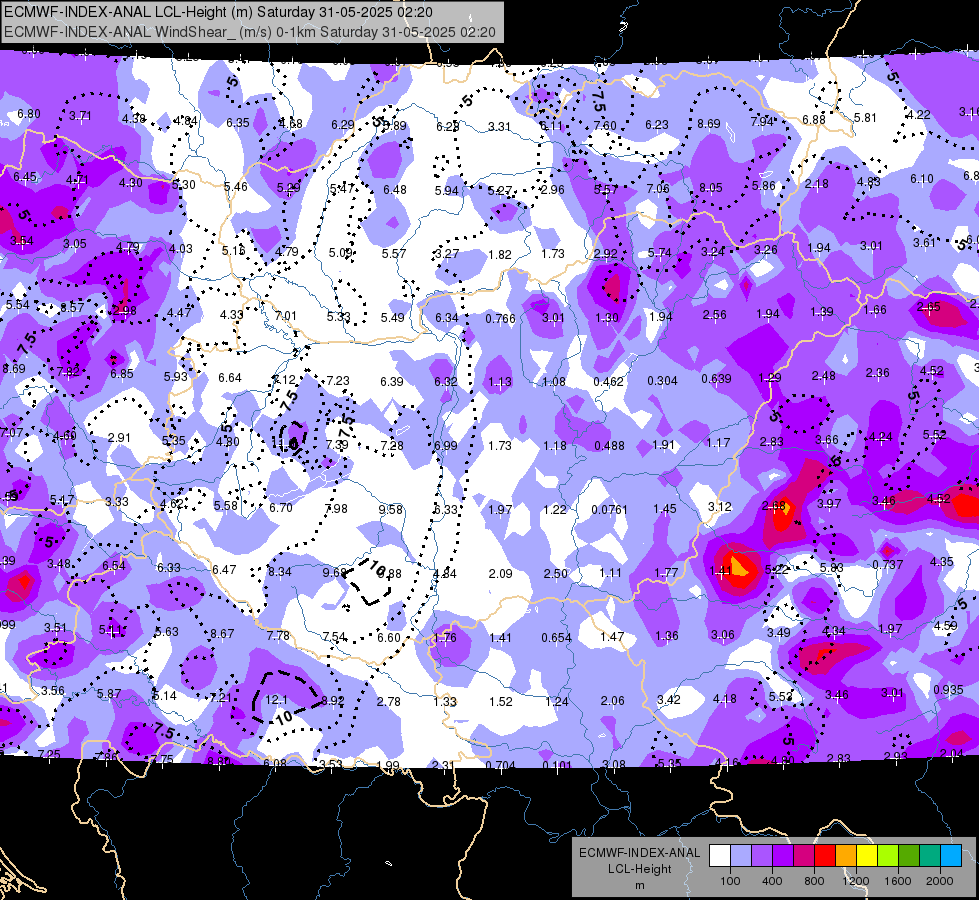Click the wind shear value 7.28

pos(392,445)
